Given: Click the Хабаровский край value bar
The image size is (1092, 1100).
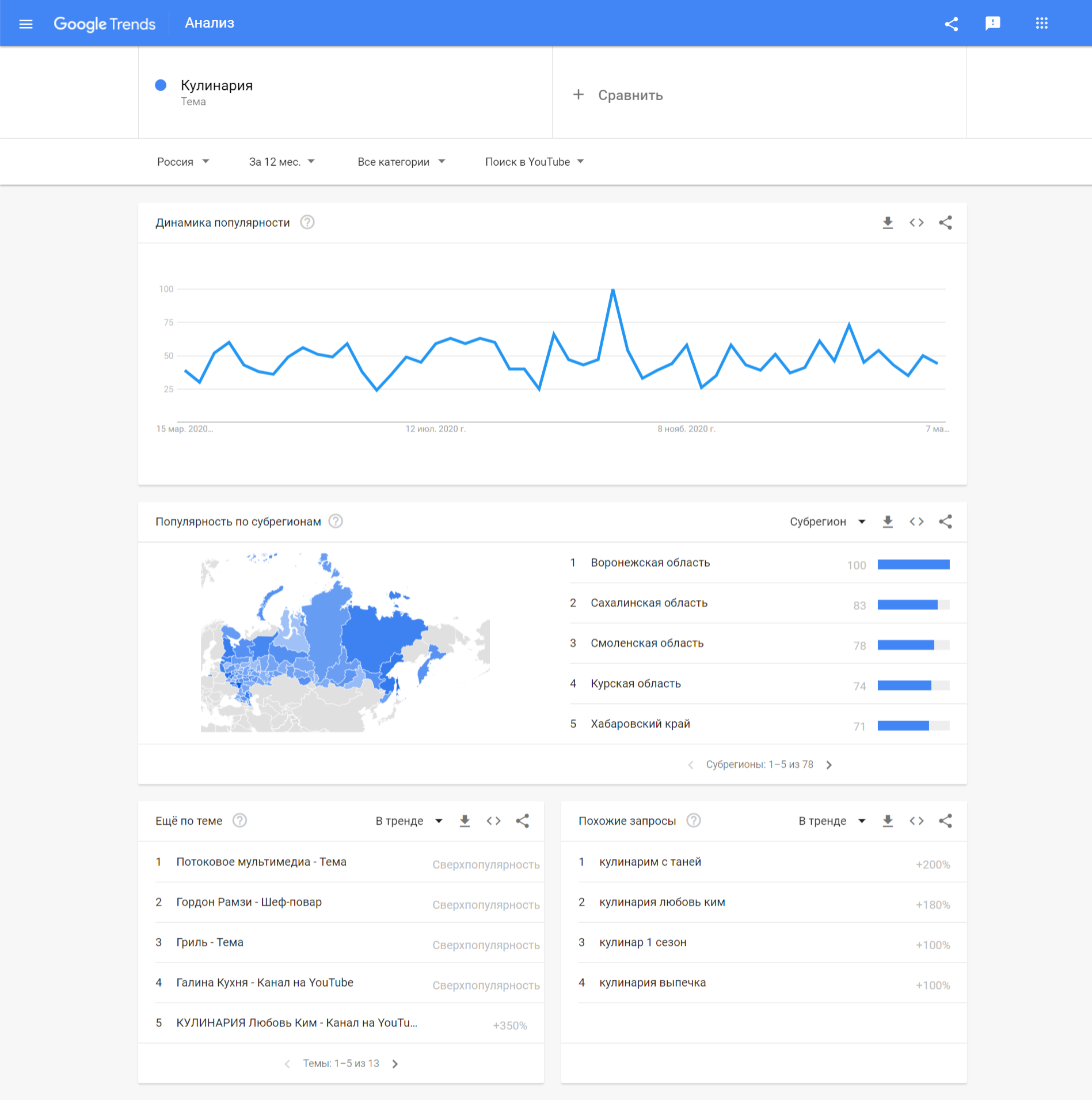Looking at the screenshot, I should [914, 726].
